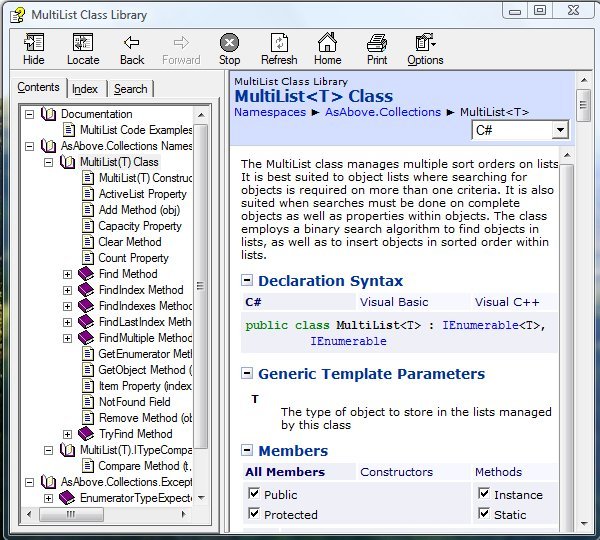Click the Print toolbar icon
Screen dimensions: 600x540
click(377, 42)
